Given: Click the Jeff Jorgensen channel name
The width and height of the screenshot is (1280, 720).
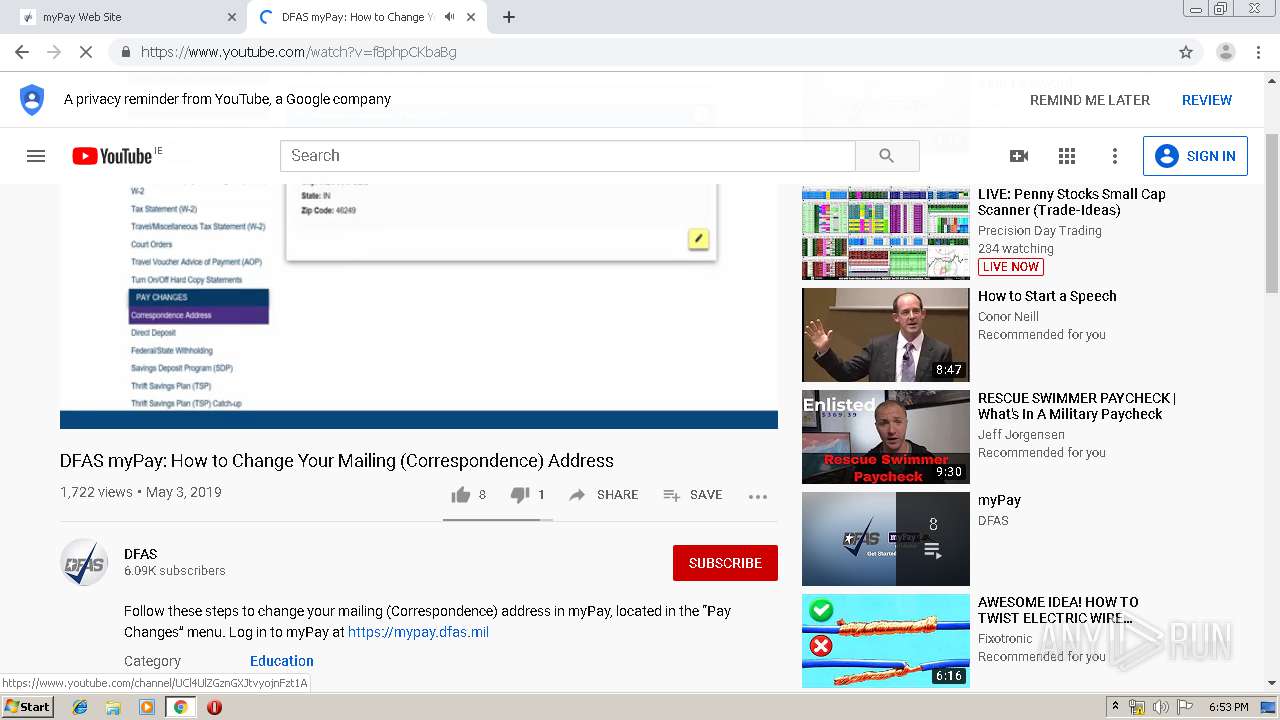Looking at the screenshot, I should pyautogui.click(x=1021, y=435).
